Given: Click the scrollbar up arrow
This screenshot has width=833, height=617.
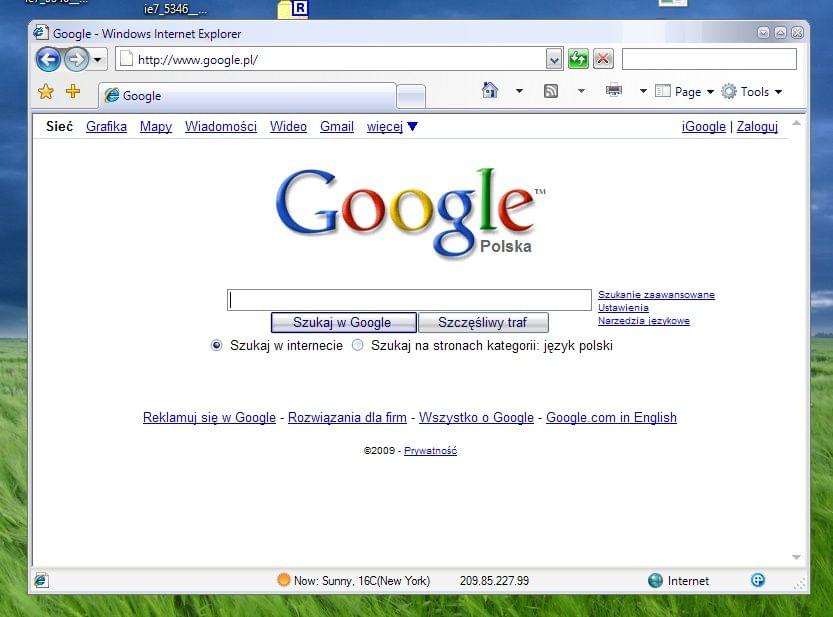Looking at the screenshot, I should (796, 123).
